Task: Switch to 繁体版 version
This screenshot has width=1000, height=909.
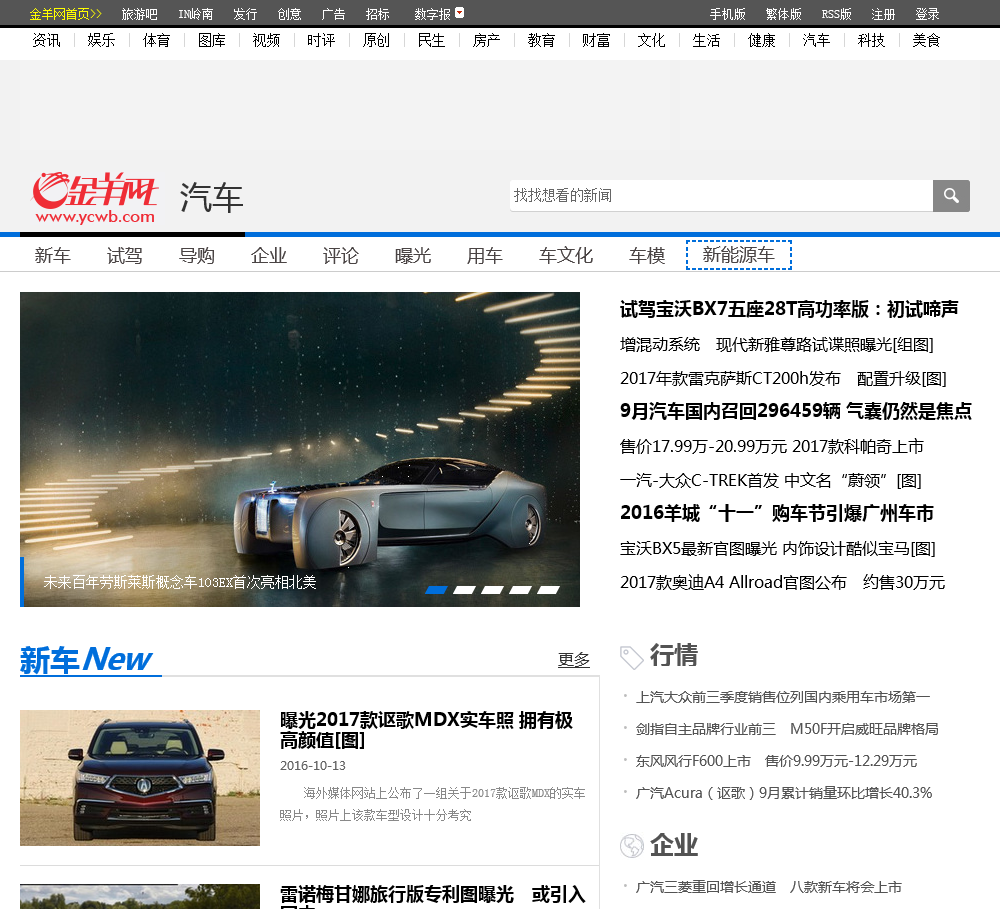Action: (x=783, y=14)
